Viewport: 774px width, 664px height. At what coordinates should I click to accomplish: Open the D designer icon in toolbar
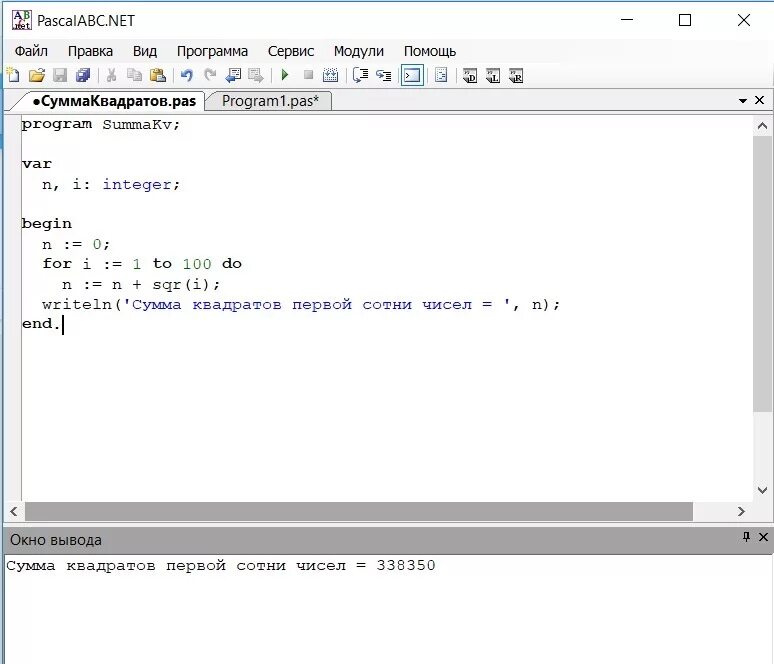(470, 76)
